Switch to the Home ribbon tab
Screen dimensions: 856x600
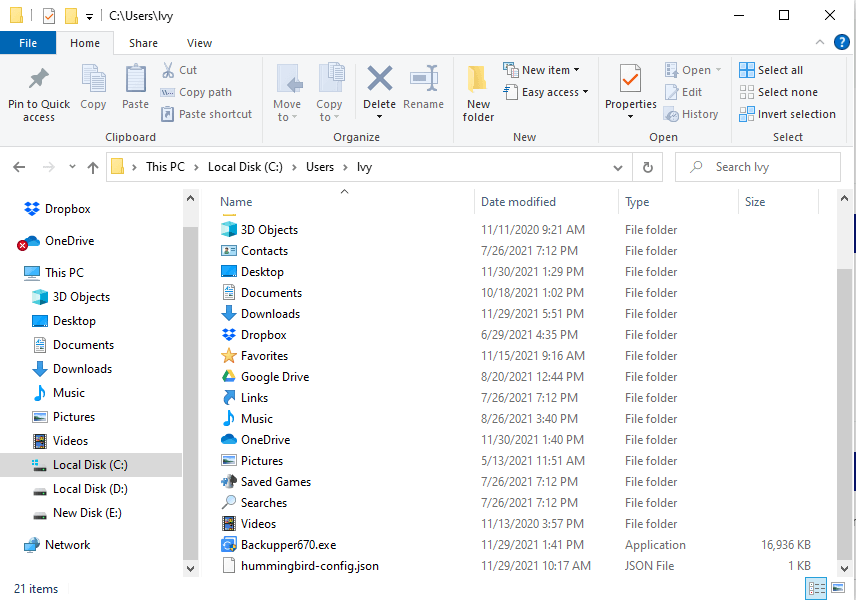point(85,43)
